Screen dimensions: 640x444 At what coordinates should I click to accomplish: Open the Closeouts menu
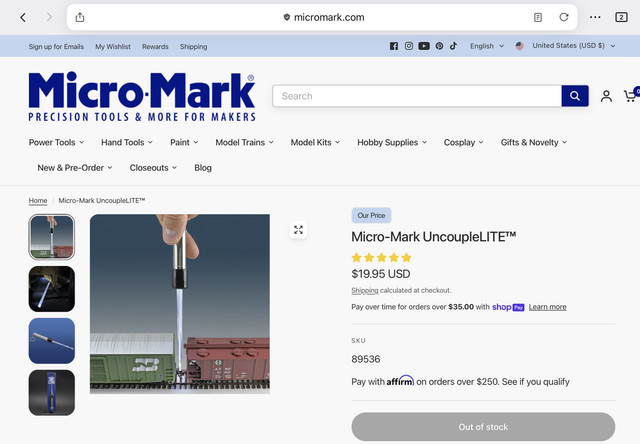pos(153,168)
